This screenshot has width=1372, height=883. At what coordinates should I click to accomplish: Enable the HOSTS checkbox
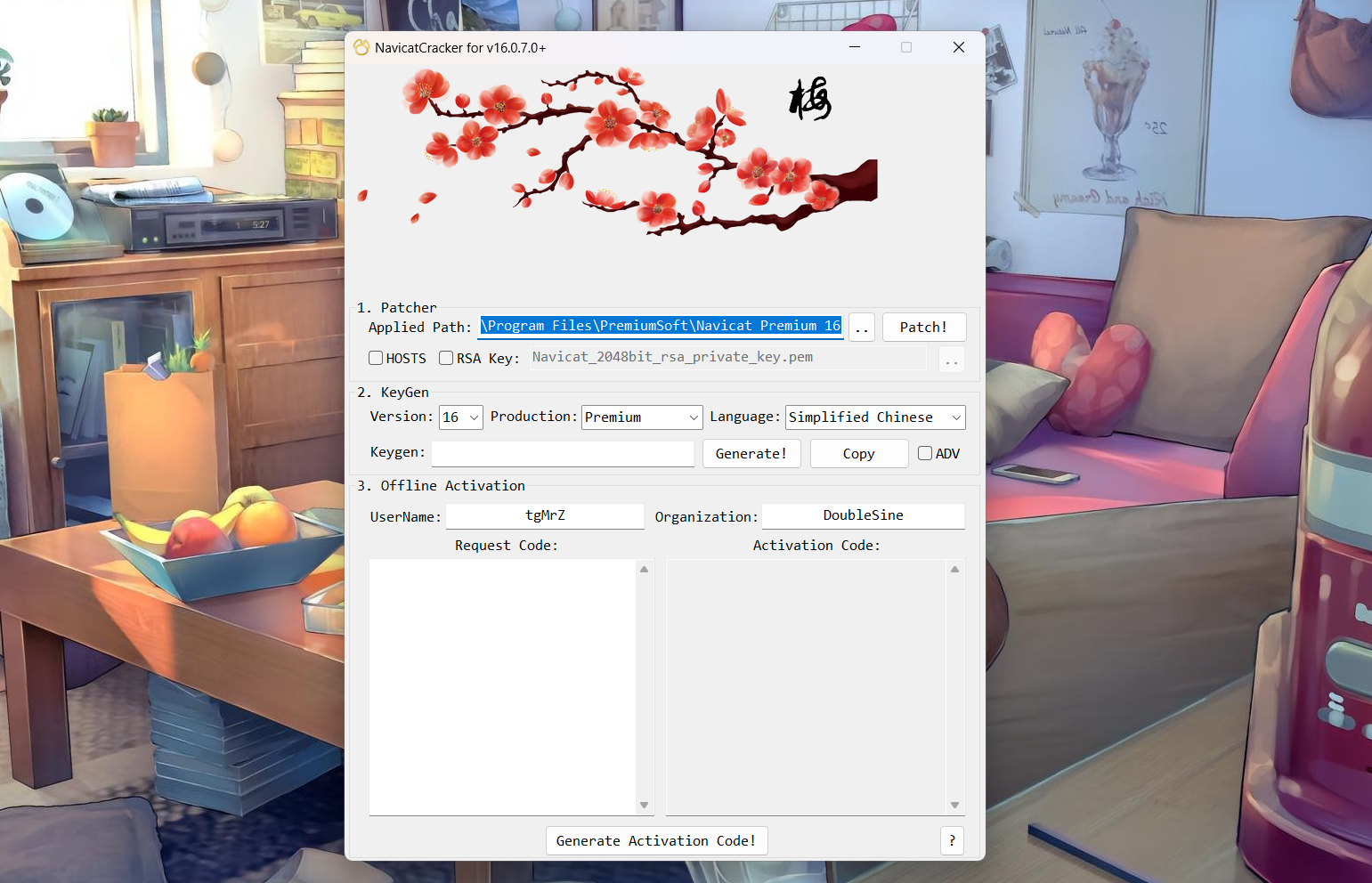point(376,358)
